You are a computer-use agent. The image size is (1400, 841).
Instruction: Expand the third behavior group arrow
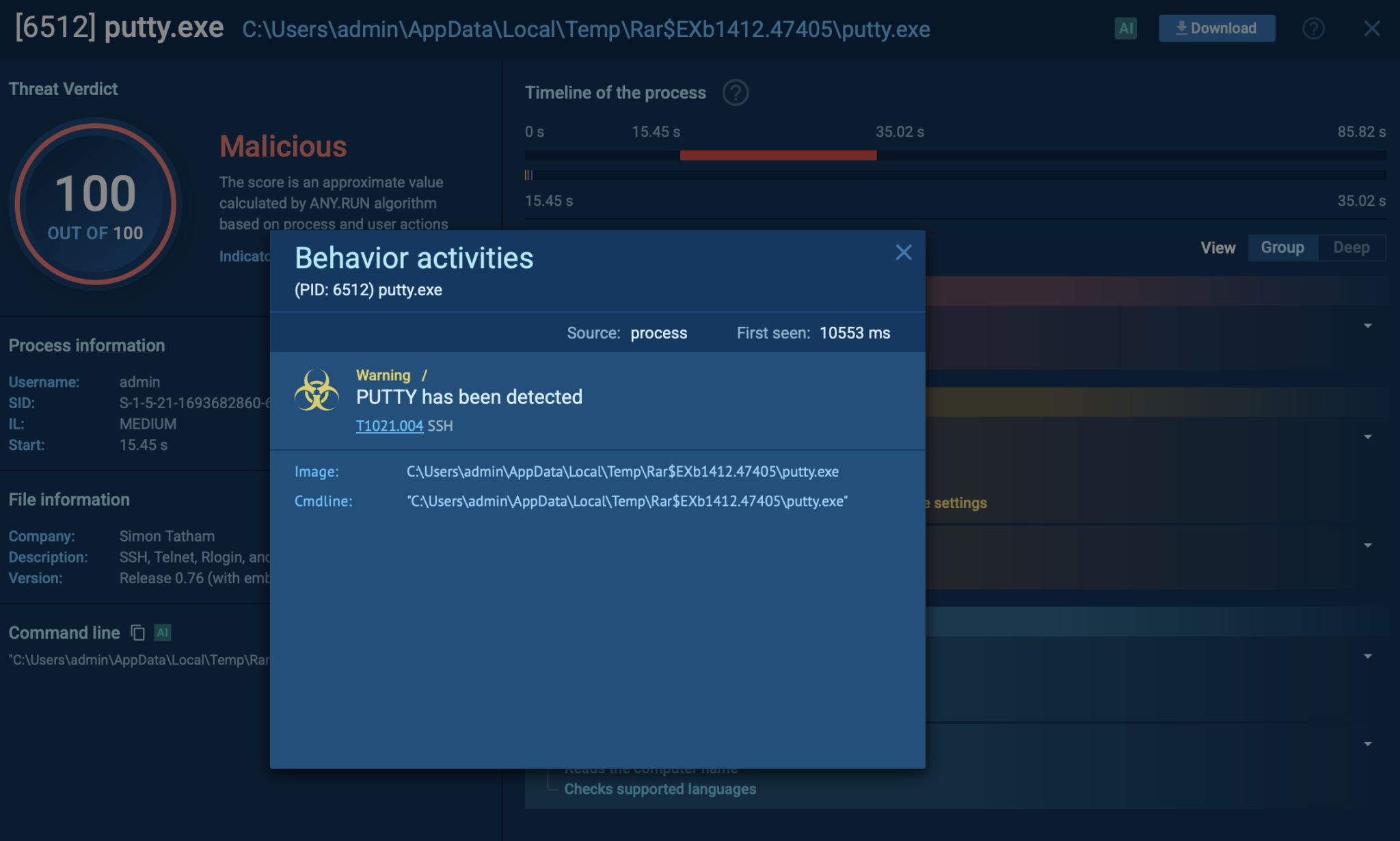pyautogui.click(x=1368, y=546)
